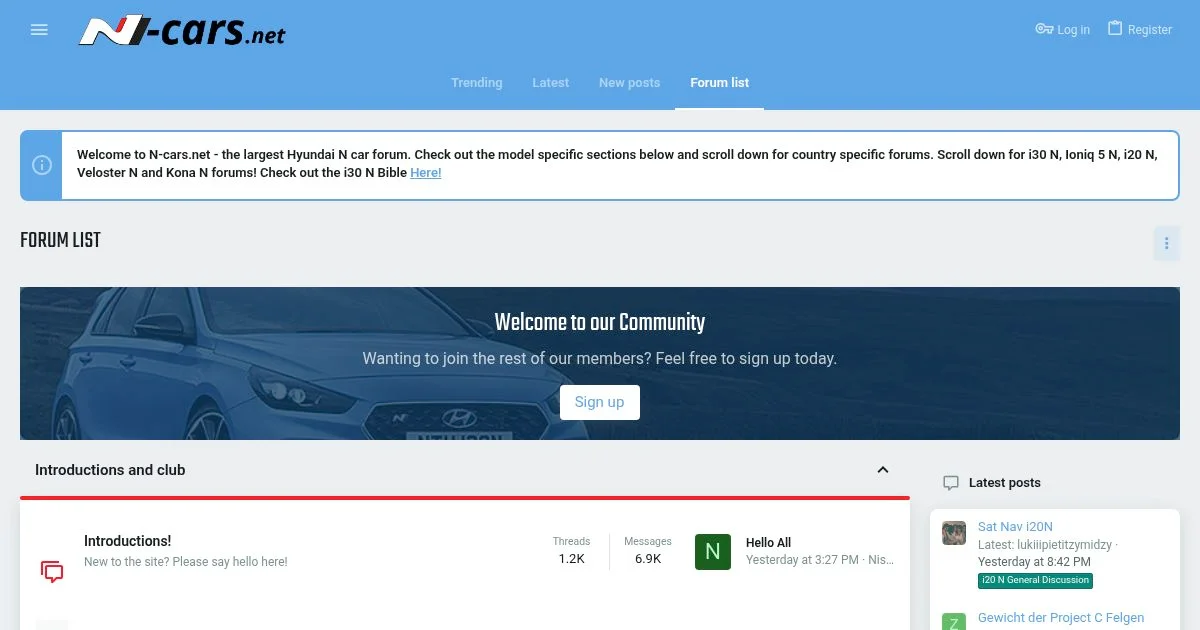Click the Threads count 1.2K

(x=572, y=559)
